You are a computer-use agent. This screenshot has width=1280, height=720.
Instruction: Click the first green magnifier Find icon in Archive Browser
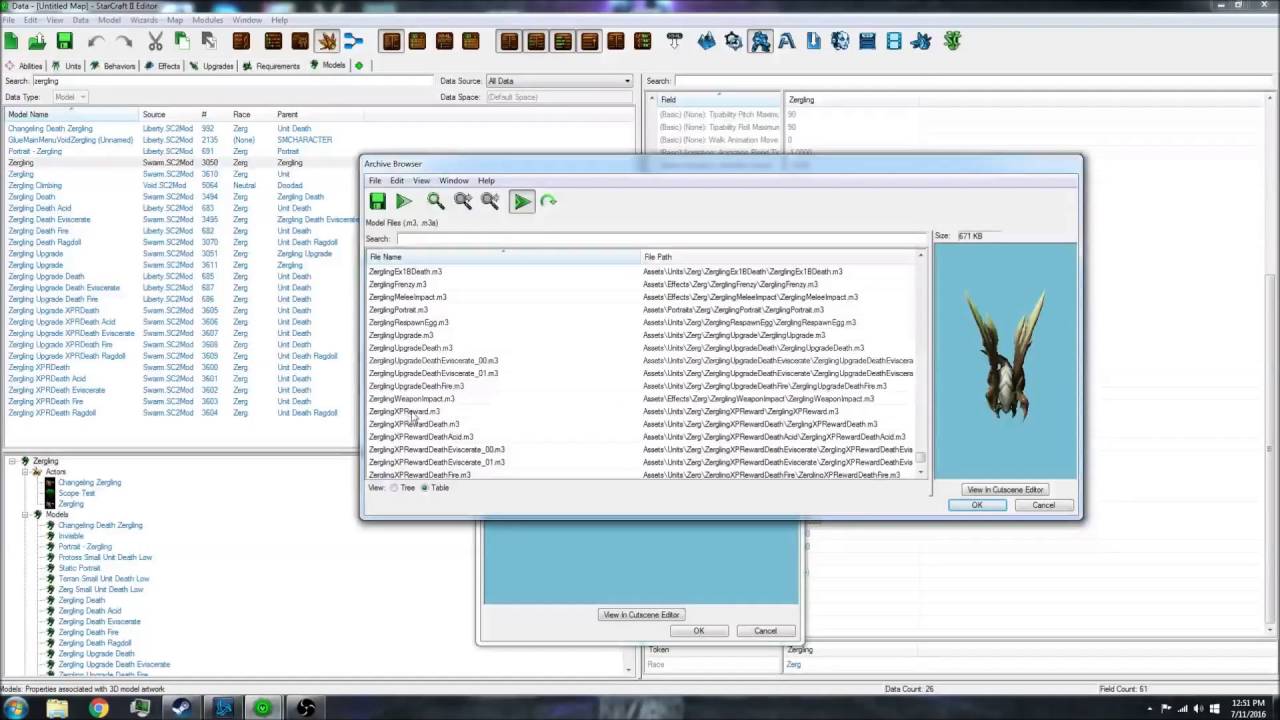click(436, 201)
